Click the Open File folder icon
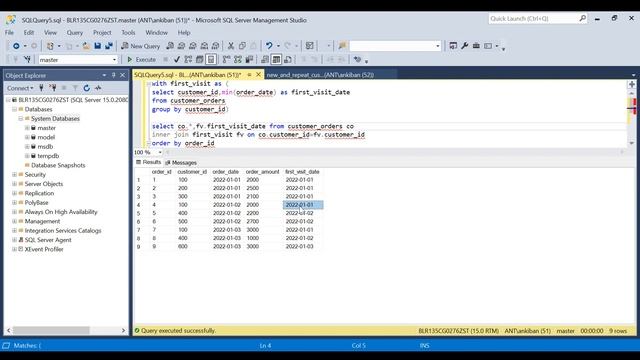Screen dimensions: 640x360 coord(86,46)
